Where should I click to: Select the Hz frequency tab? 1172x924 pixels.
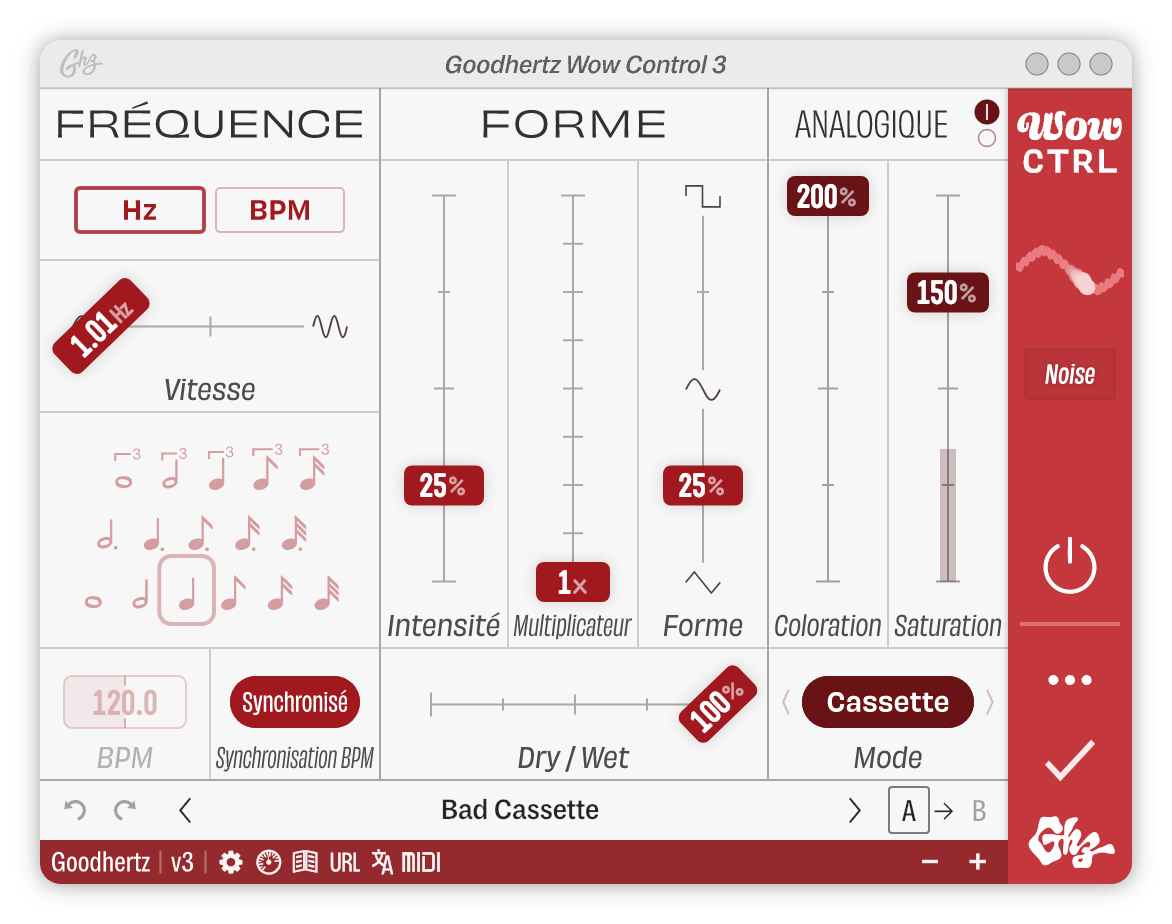pos(140,210)
